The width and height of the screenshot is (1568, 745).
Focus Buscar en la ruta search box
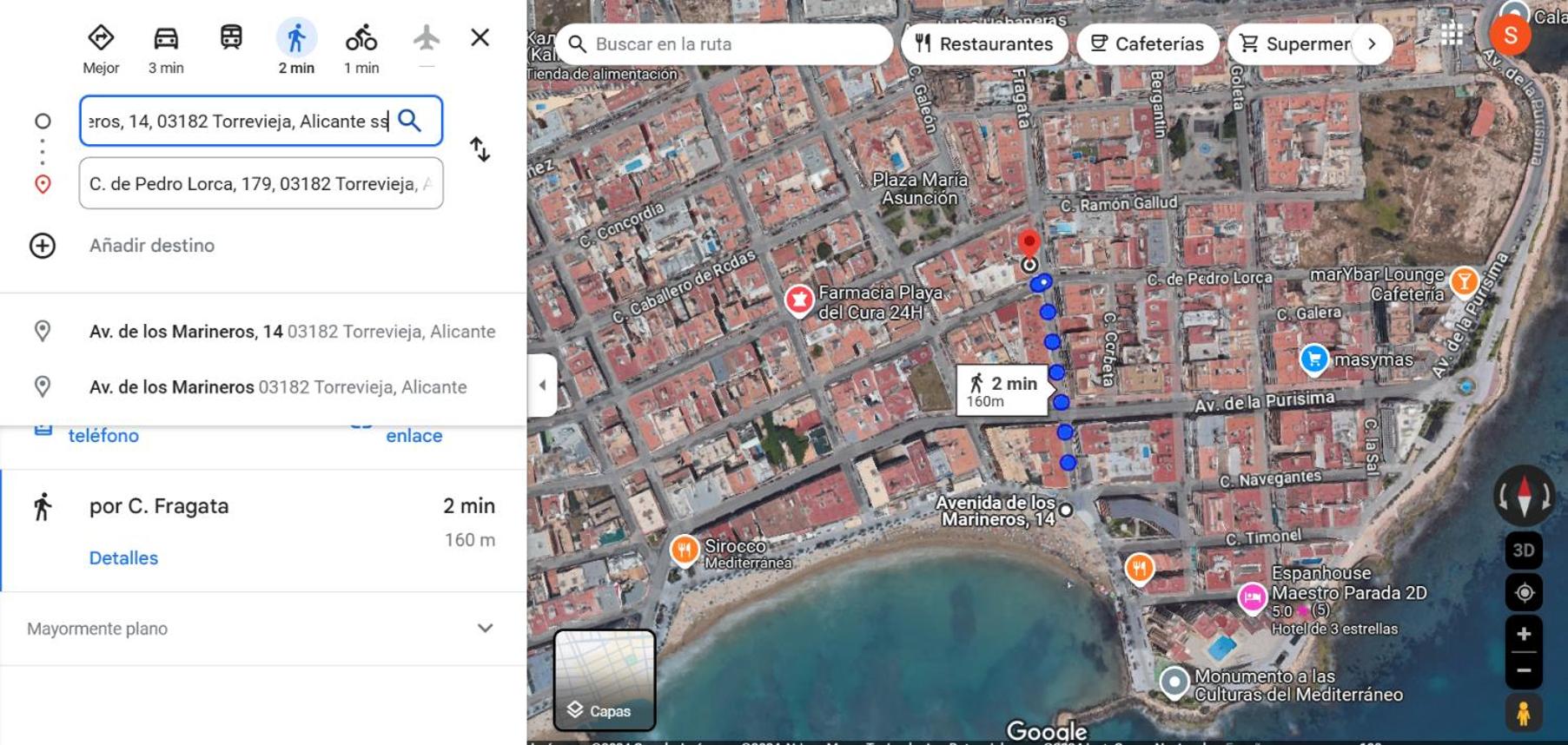tap(724, 43)
